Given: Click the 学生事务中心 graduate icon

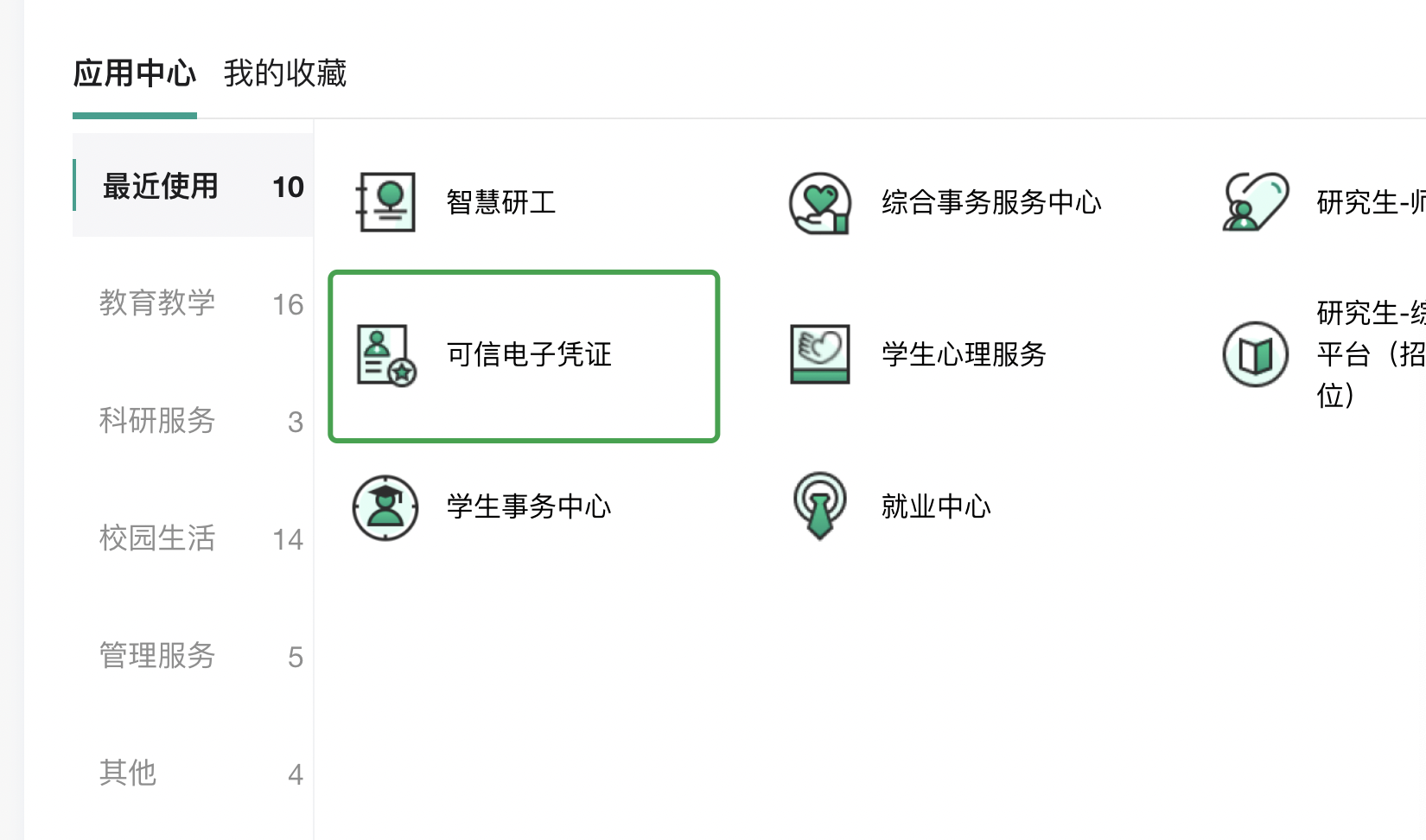Looking at the screenshot, I should [385, 506].
